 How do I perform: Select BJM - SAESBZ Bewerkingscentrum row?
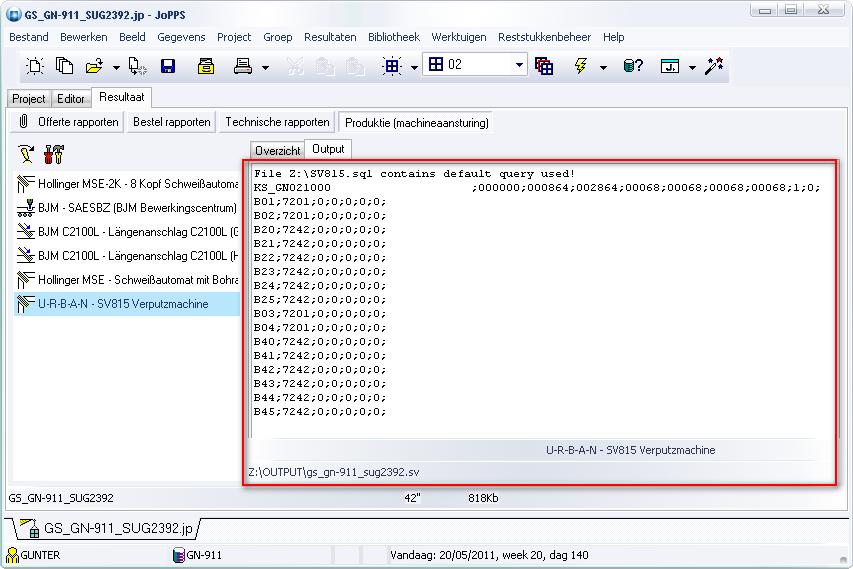(x=127, y=208)
